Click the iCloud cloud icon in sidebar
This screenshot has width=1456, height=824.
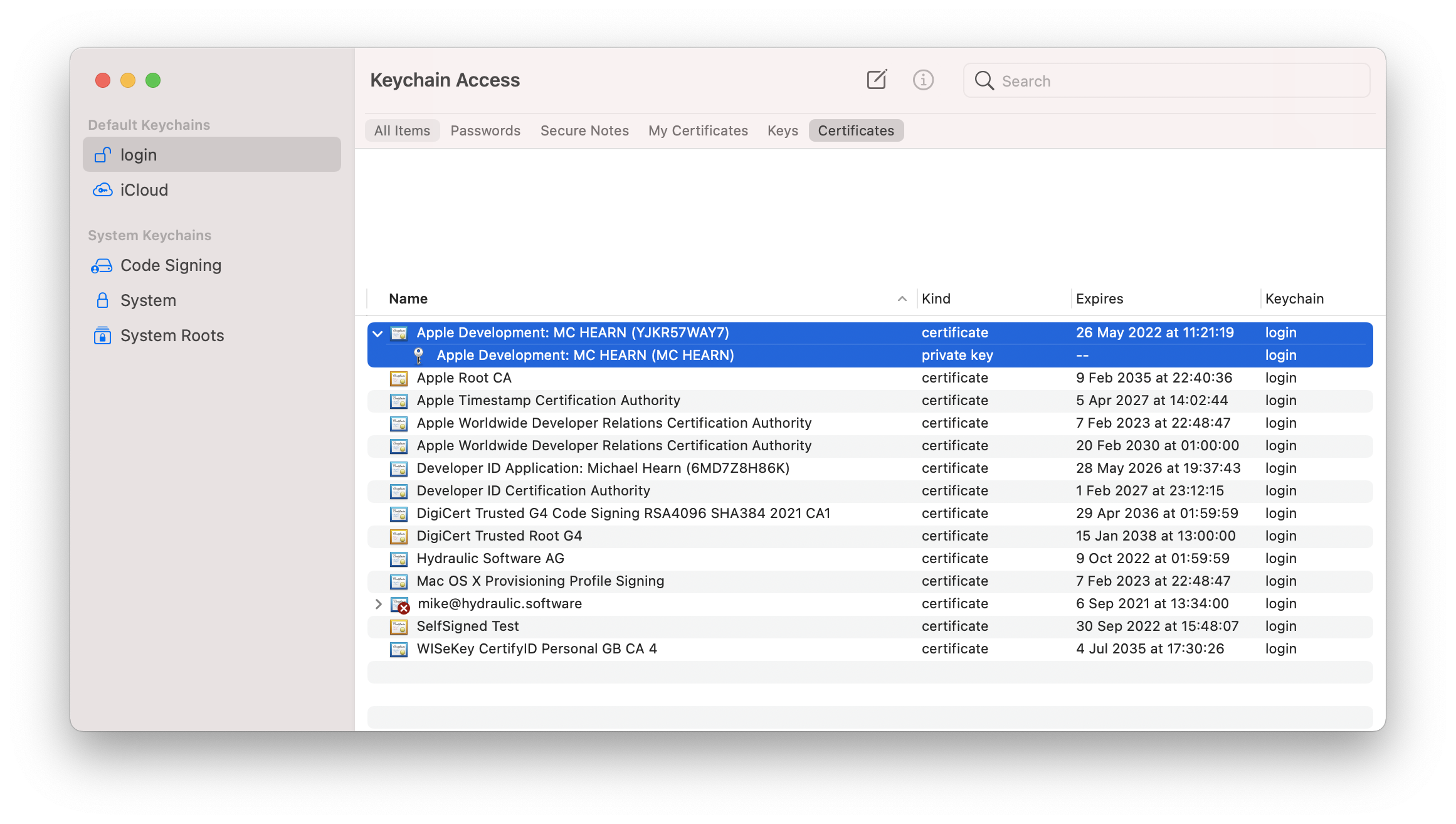point(102,189)
